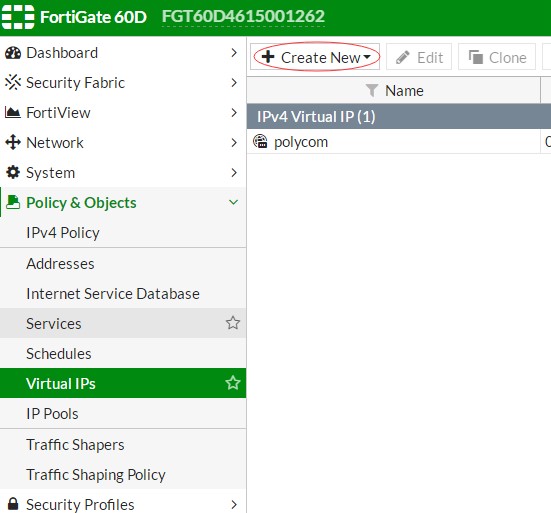Select the IPv4 Virtual IP (1) group row
The width and height of the screenshot is (551, 513).
coord(399,116)
